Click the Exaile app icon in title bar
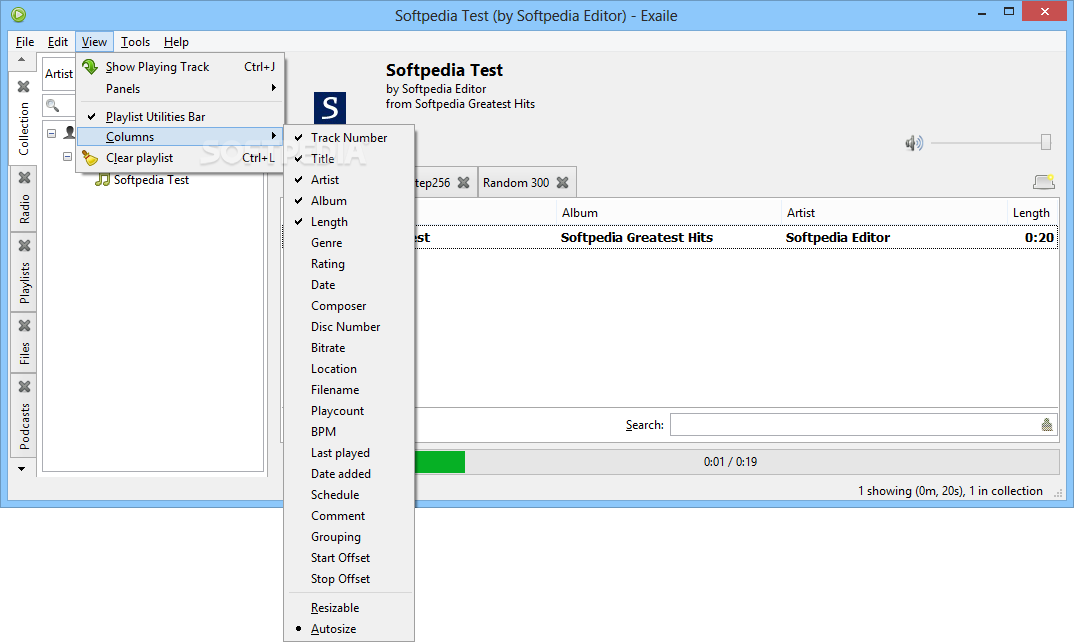This screenshot has height=642, width=1074. [x=18, y=14]
